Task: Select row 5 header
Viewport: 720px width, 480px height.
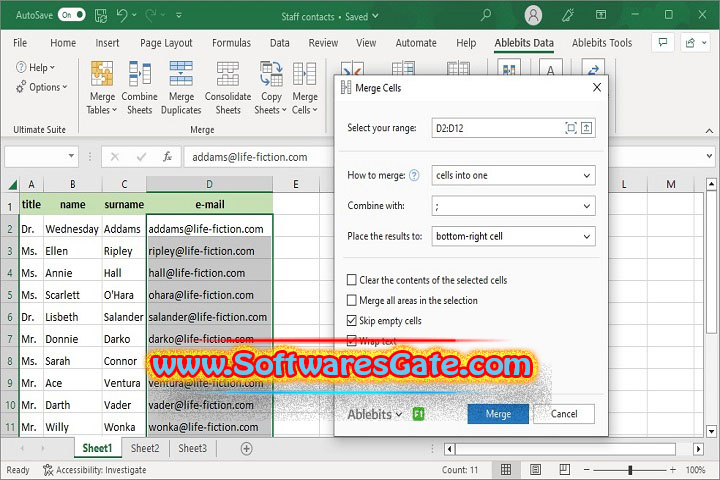Action: coord(10,295)
